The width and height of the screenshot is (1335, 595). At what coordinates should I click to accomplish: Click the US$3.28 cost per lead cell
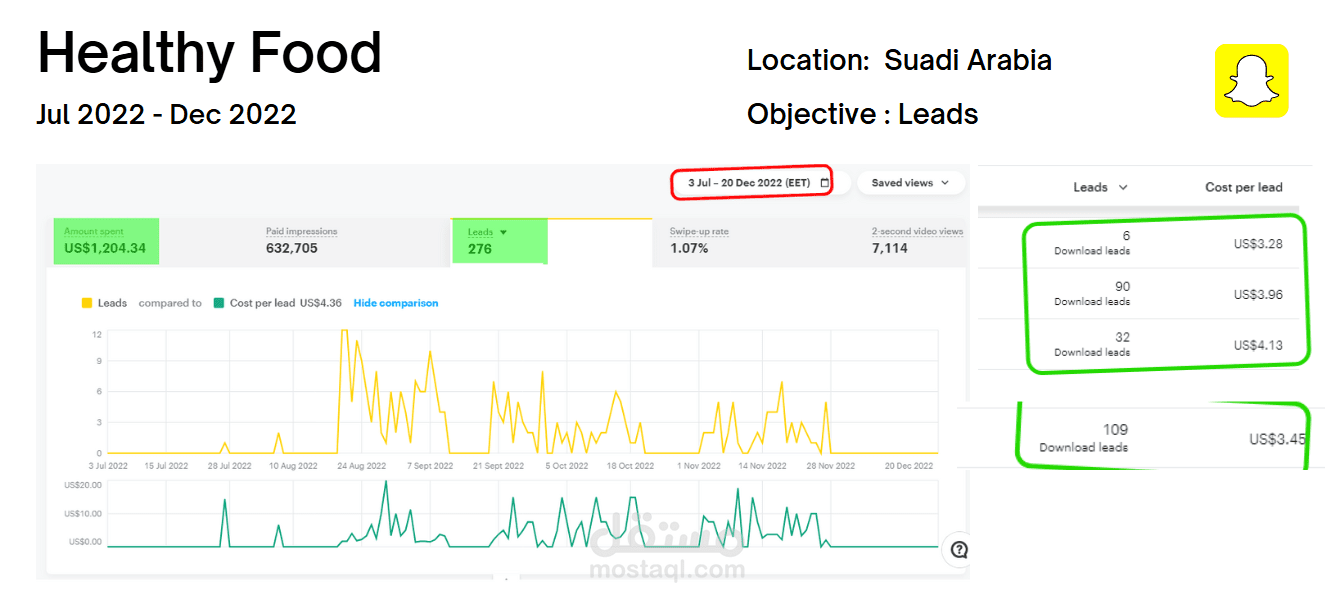(1258, 244)
